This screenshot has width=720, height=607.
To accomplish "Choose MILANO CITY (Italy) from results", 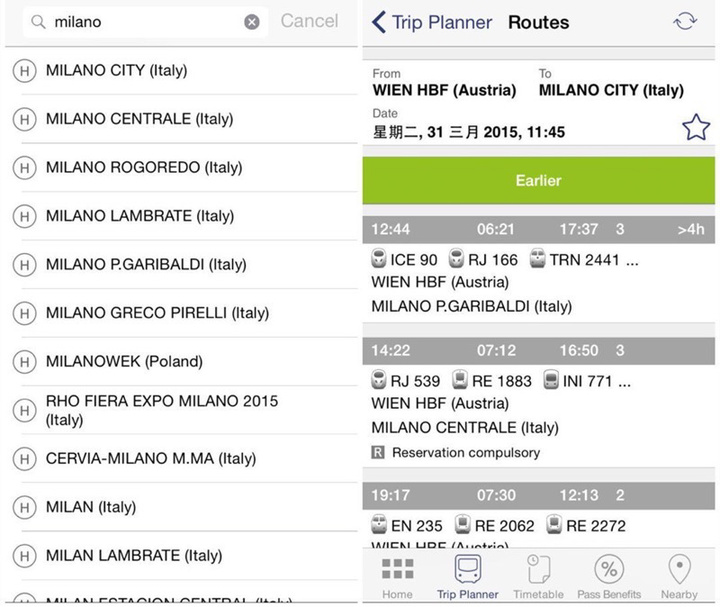I will (x=116, y=70).
